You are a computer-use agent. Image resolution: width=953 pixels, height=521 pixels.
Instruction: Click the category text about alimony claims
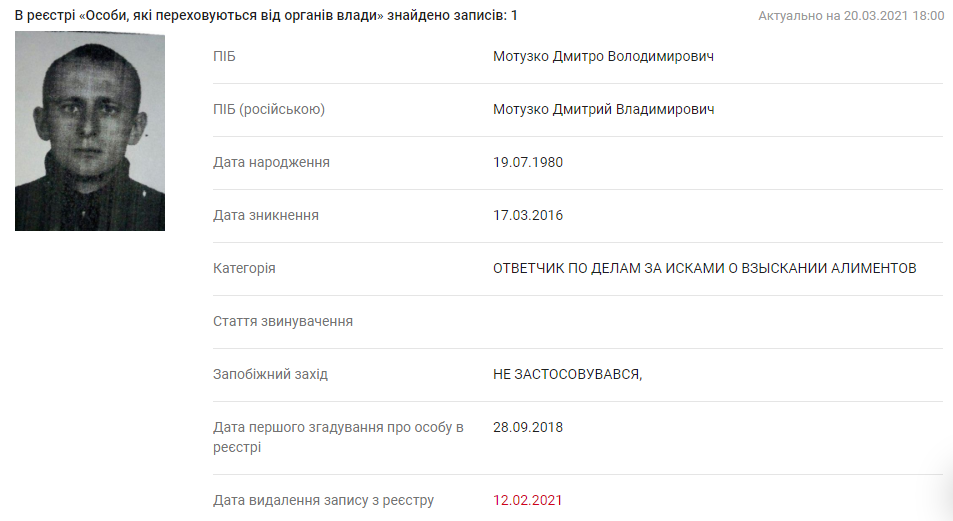pos(704,268)
